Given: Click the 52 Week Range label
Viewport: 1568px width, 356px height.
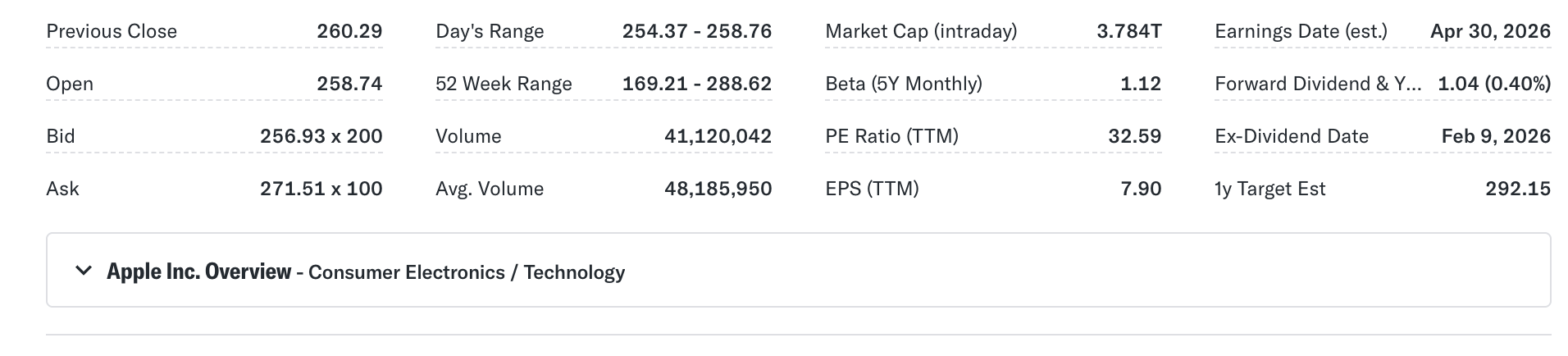Looking at the screenshot, I should (x=504, y=84).
